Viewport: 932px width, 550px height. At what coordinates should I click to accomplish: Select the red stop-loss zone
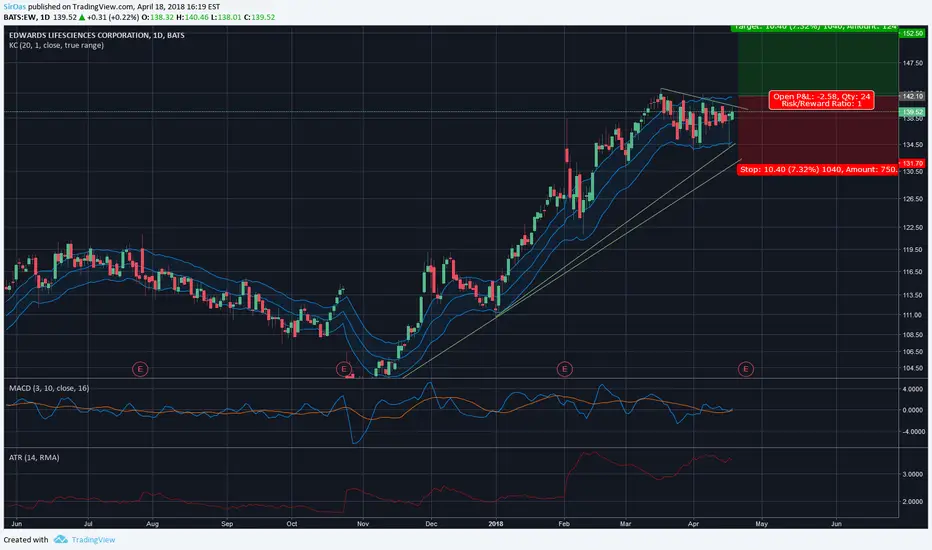[x=818, y=130]
